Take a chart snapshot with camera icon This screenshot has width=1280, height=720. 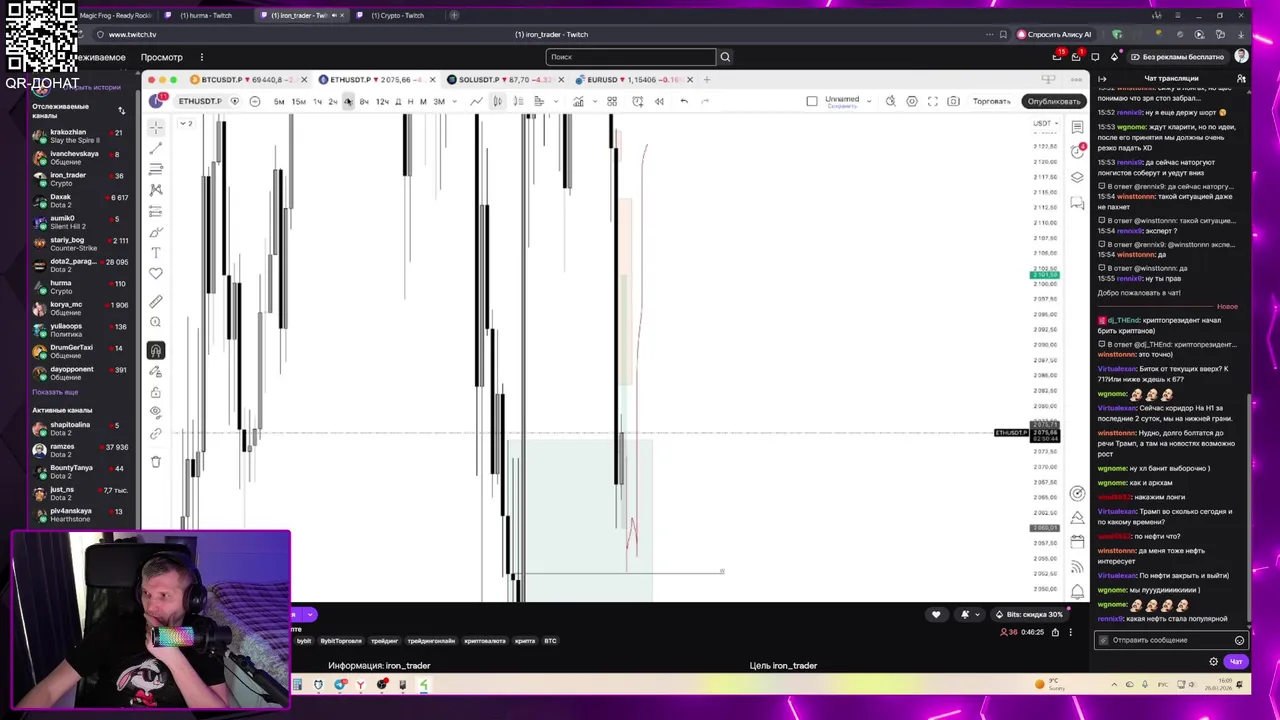pyautogui.click(x=954, y=101)
